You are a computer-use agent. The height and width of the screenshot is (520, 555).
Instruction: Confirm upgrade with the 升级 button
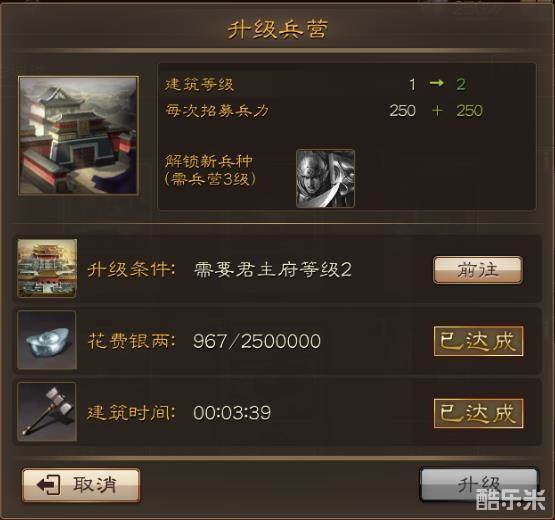pos(479,485)
